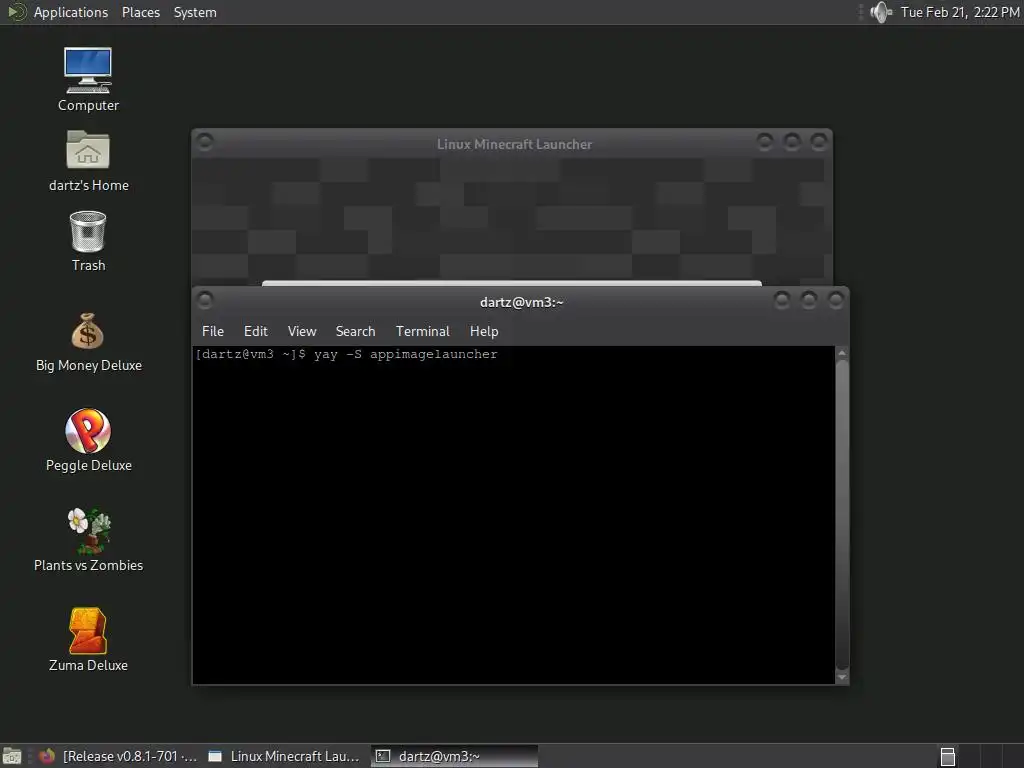The width and height of the screenshot is (1024, 768).
Task: Close the dartz@vm3:~ terminal window
Action: [835, 300]
